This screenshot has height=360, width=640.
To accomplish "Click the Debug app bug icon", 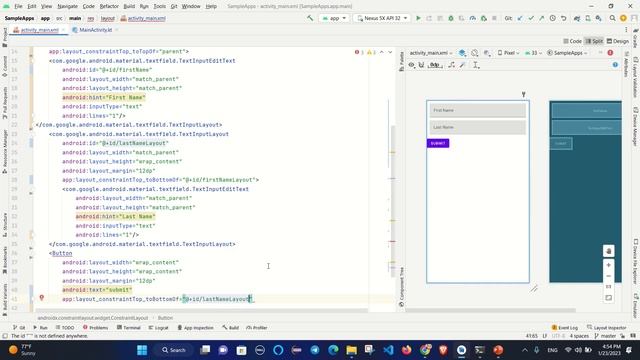I will (x=451, y=18).
